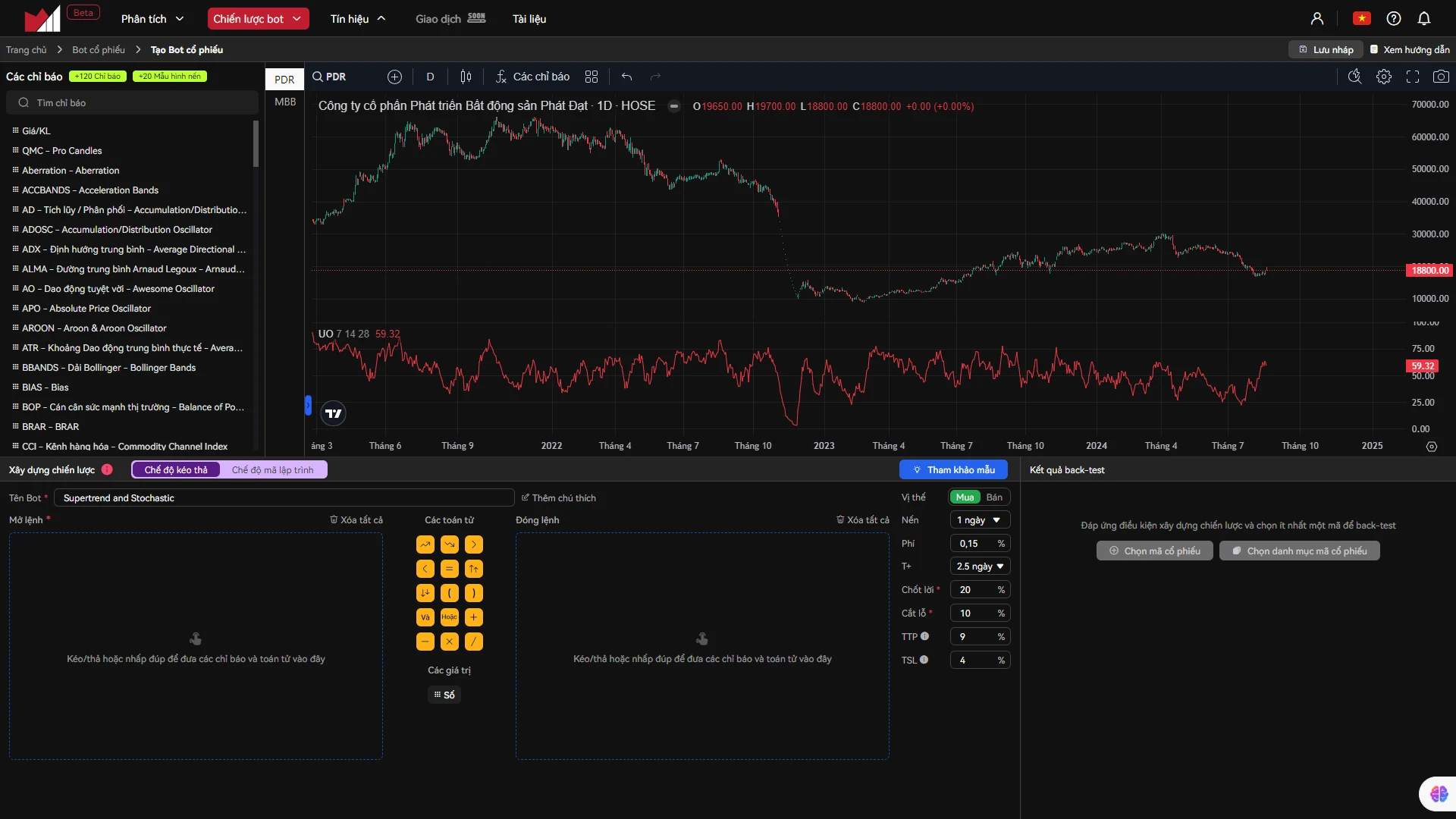Expand the Phân tích menu
1456x819 pixels.
tap(152, 19)
